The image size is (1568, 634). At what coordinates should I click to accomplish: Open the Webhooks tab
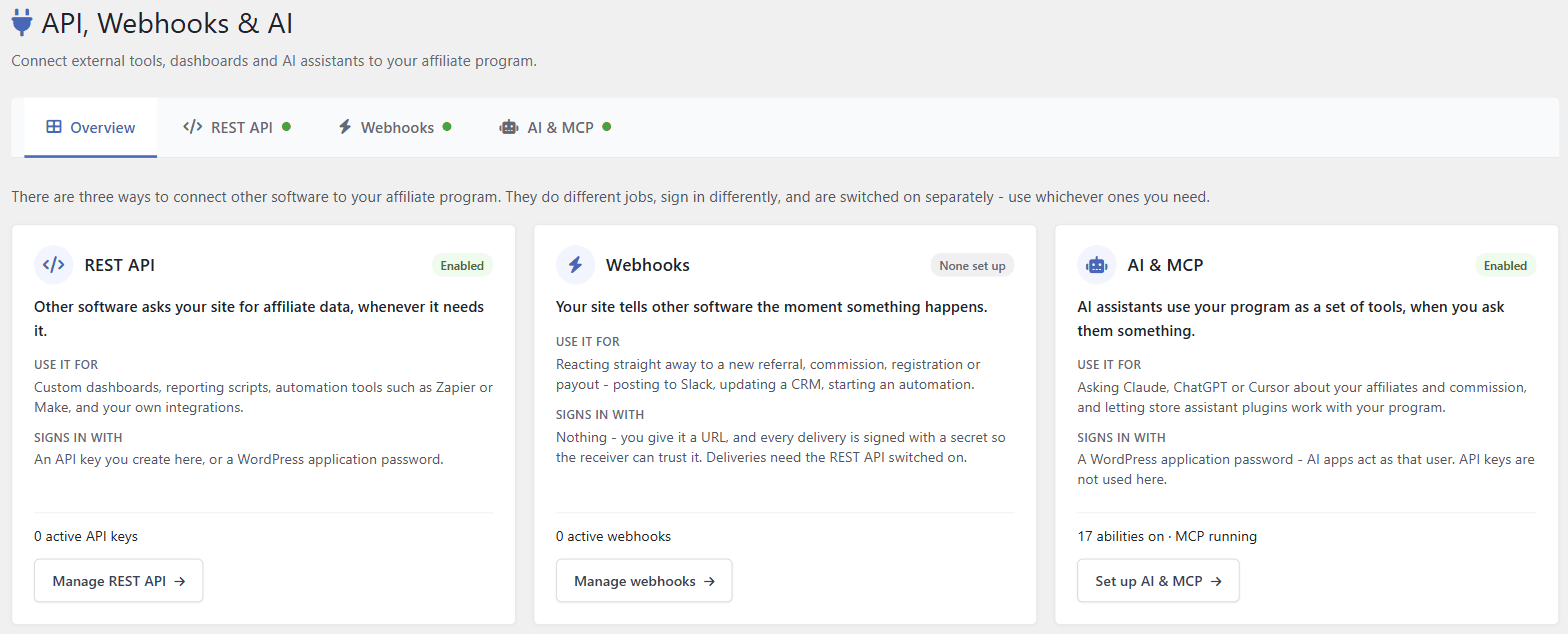(395, 128)
